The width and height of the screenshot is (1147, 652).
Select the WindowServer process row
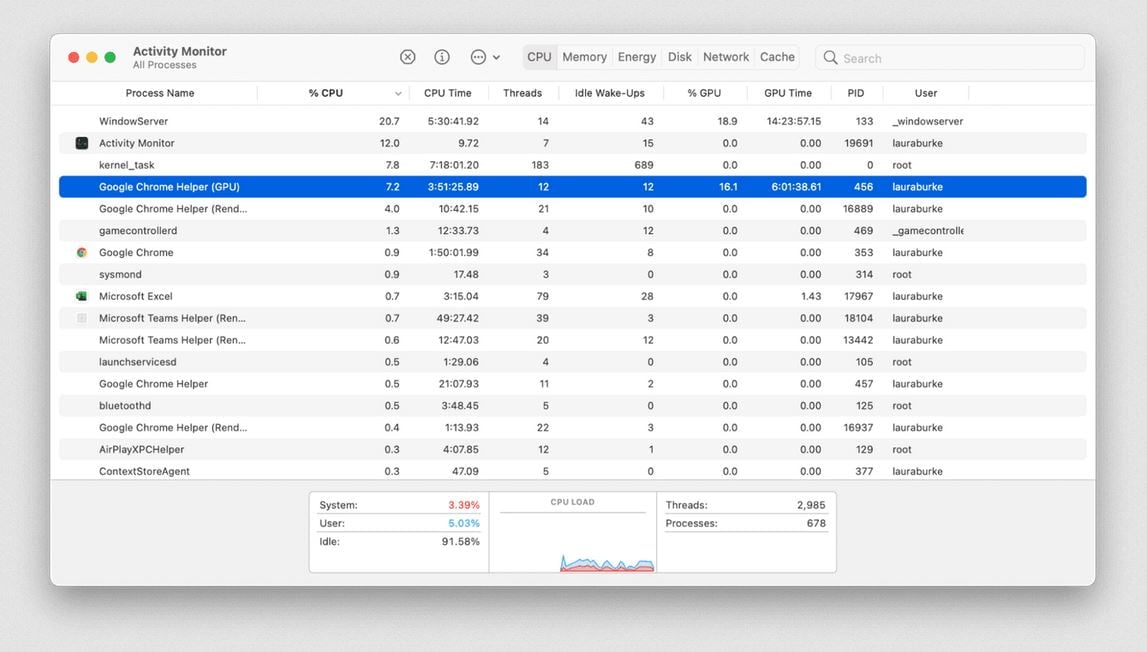573,121
